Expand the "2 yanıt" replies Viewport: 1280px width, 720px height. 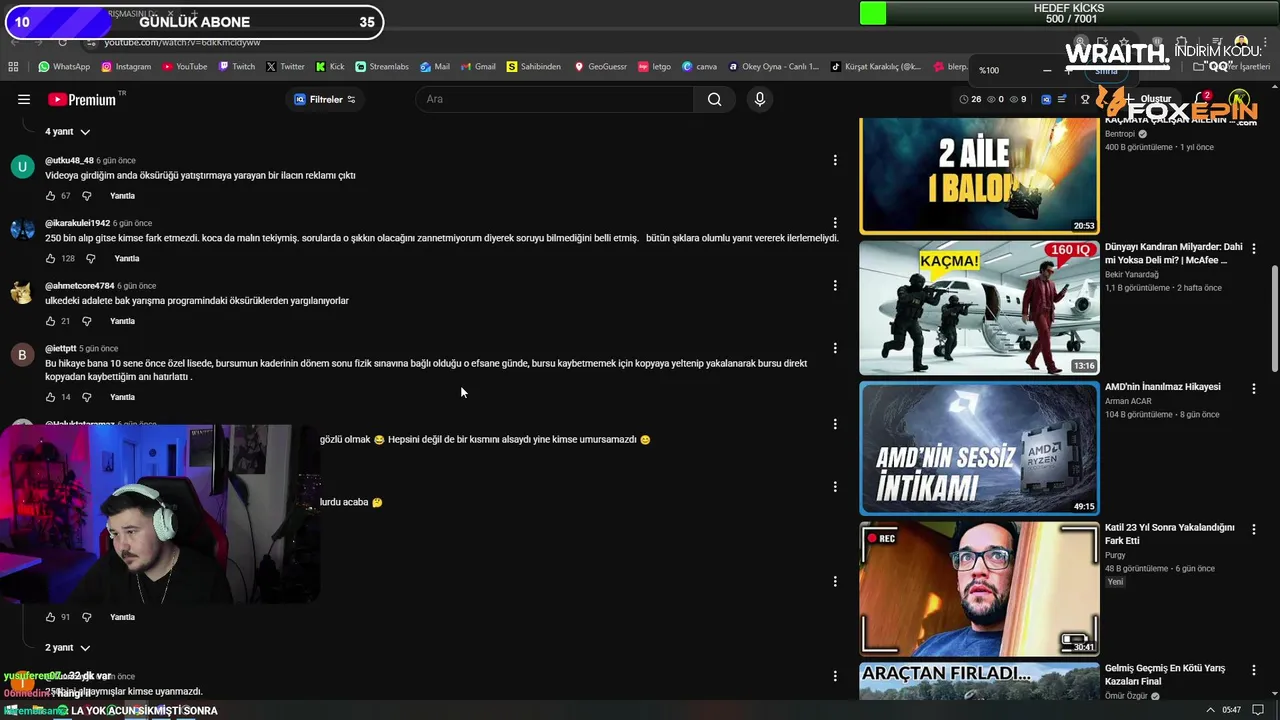67,647
